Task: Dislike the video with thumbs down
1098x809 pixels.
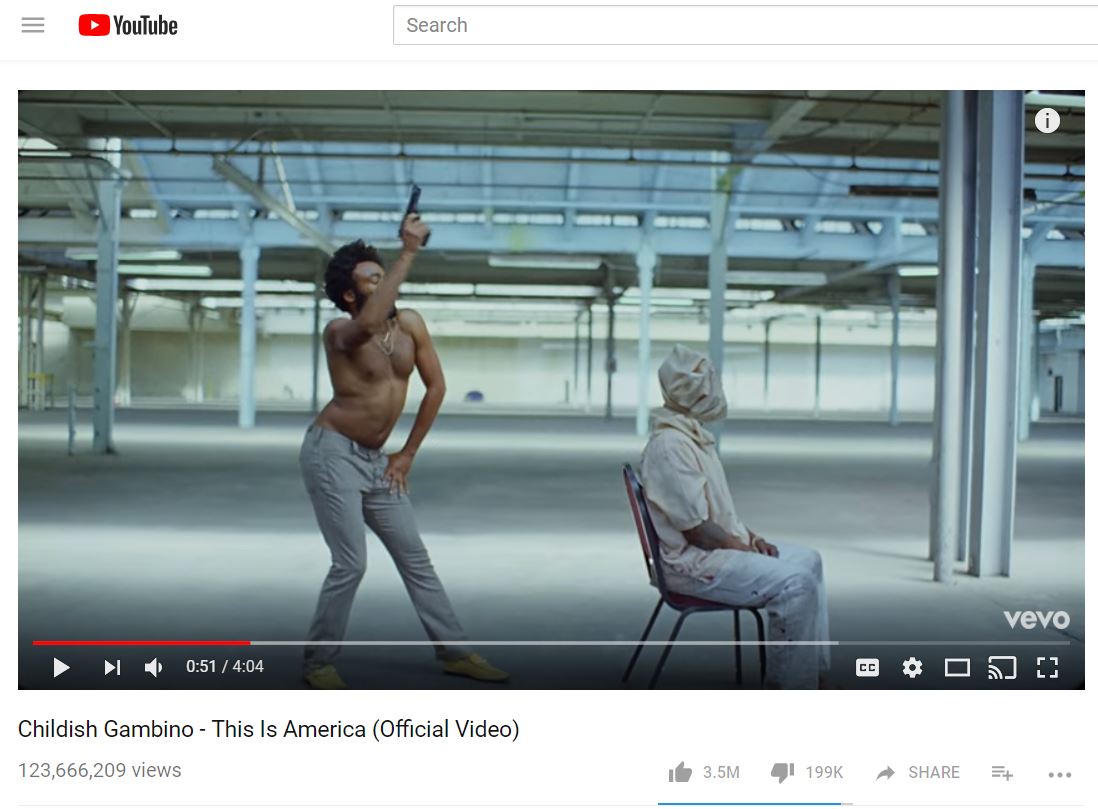Action: 782,772
